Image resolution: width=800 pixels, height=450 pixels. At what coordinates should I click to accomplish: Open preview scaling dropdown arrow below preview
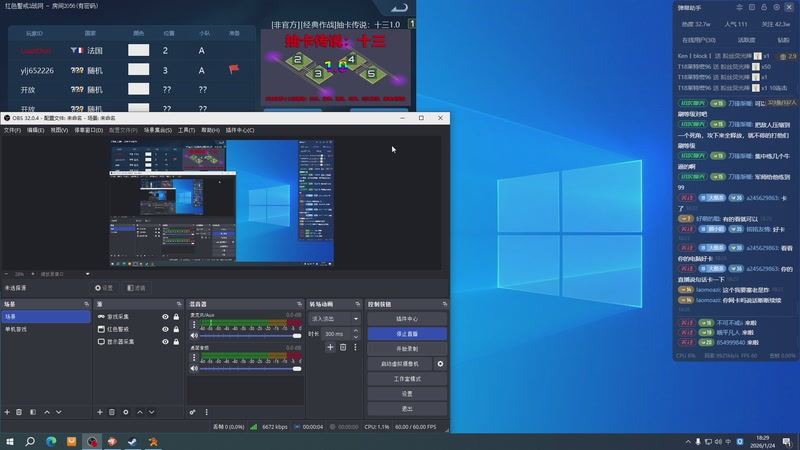pos(88,274)
